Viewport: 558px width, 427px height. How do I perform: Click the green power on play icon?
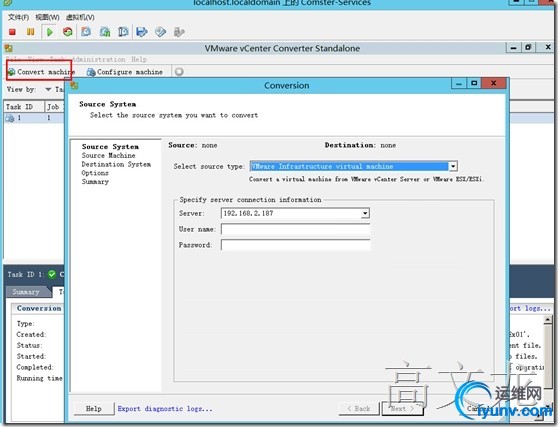click(x=49, y=32)
